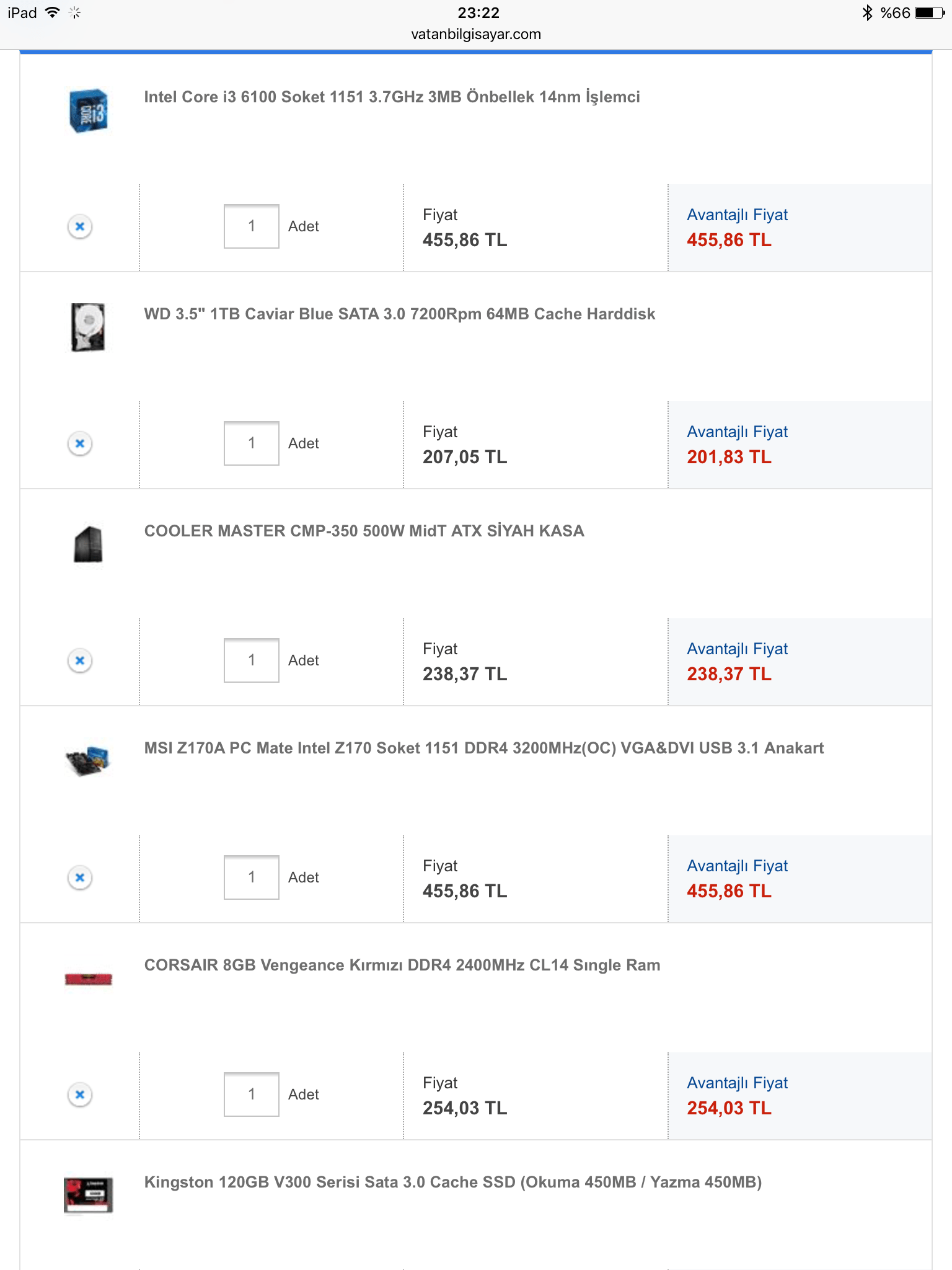Tap the Bluetooth status icon
This screenshot has width=952, height=1270.
point(867,12)
